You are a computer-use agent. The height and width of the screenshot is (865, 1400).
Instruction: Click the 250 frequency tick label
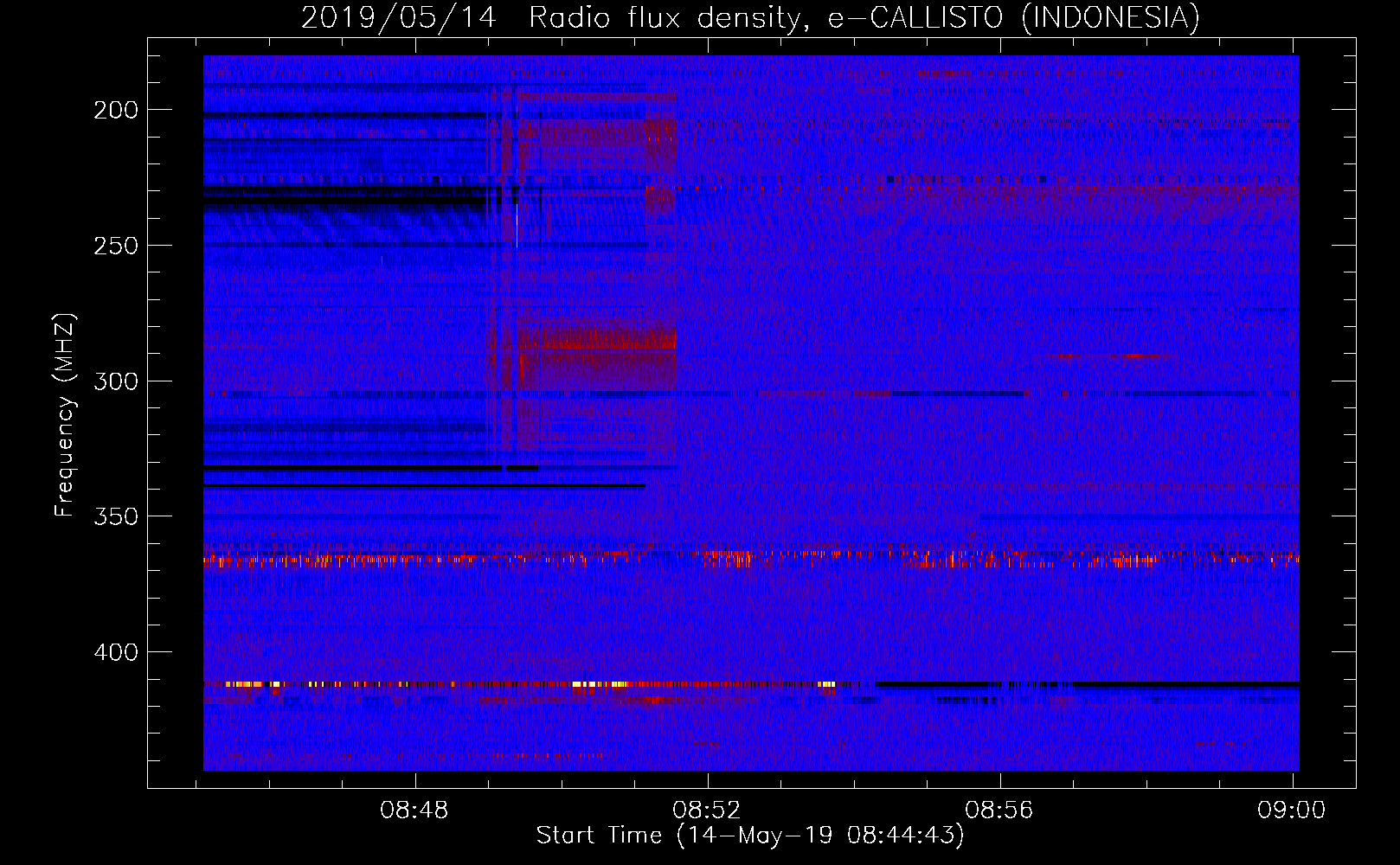[x=116, y=246]
